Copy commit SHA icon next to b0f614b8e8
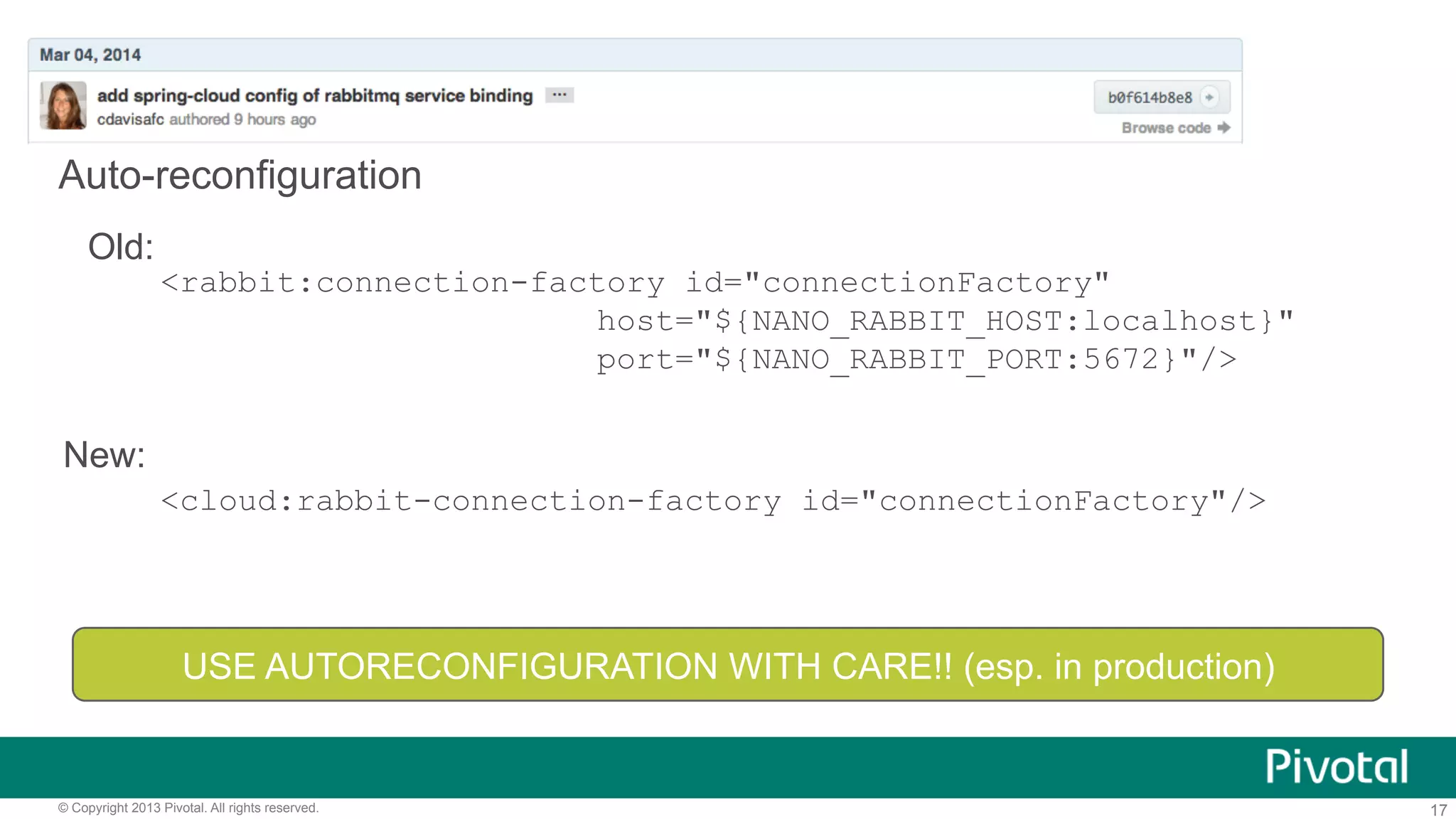1456x819 pixels. click(1210, 97)
